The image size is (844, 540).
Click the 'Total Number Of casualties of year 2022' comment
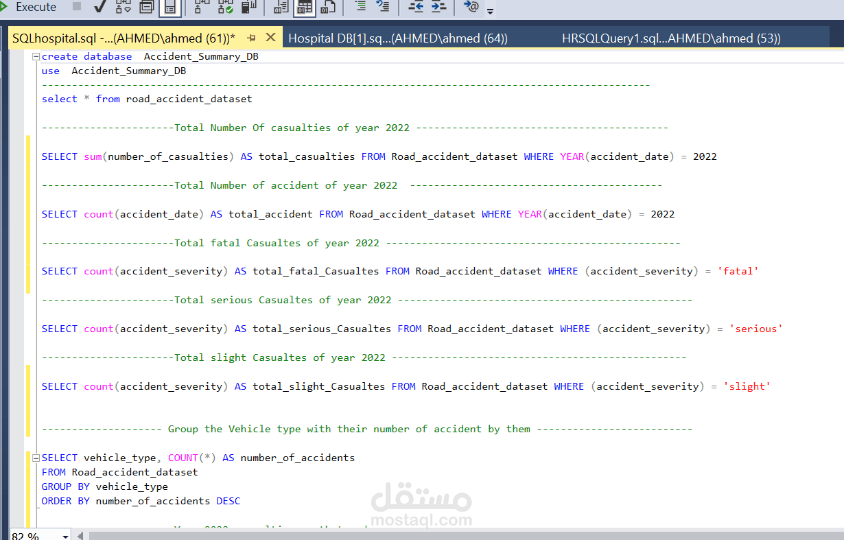coord(292,128)
